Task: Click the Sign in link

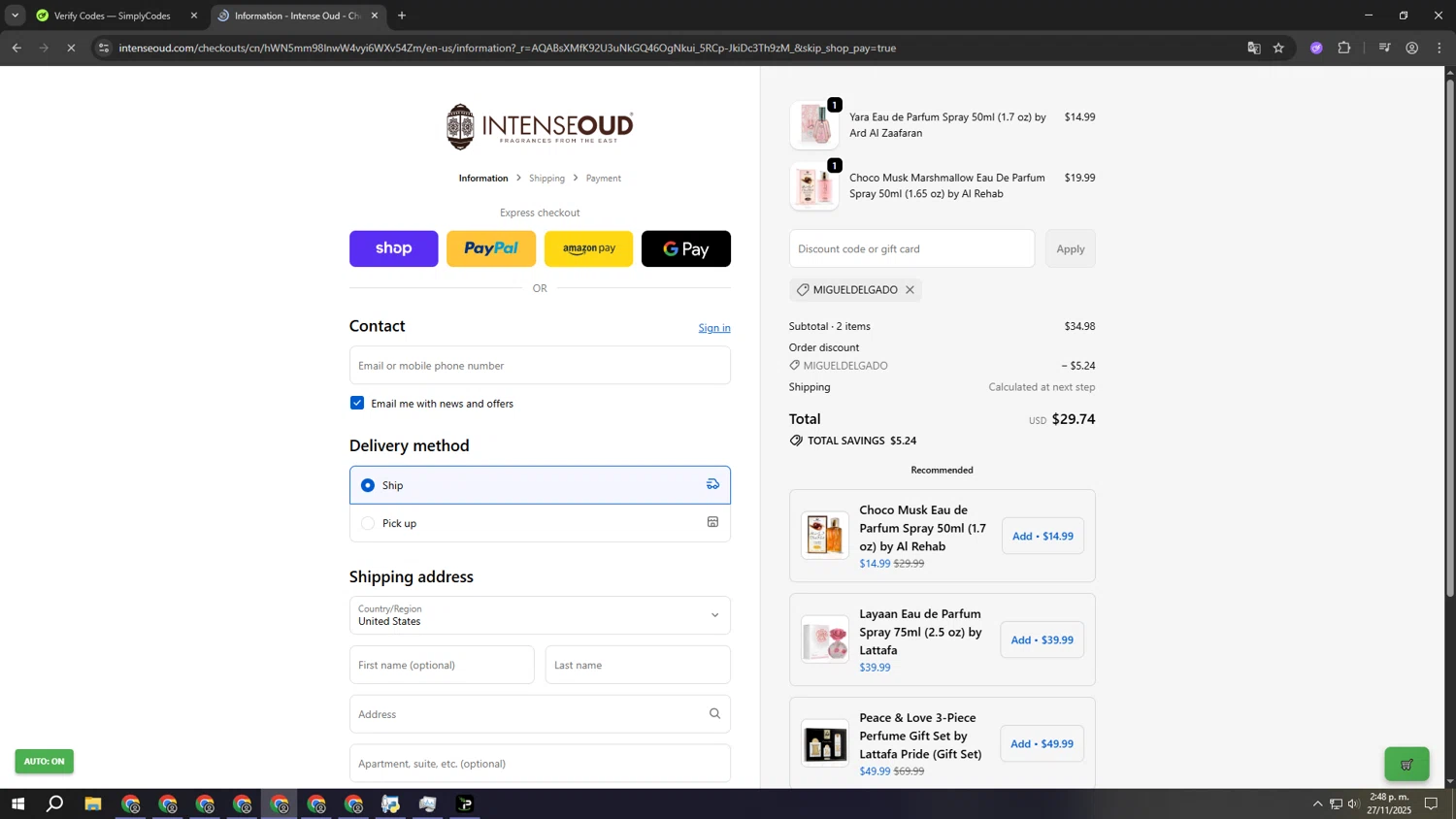Action: click(714, 328)
